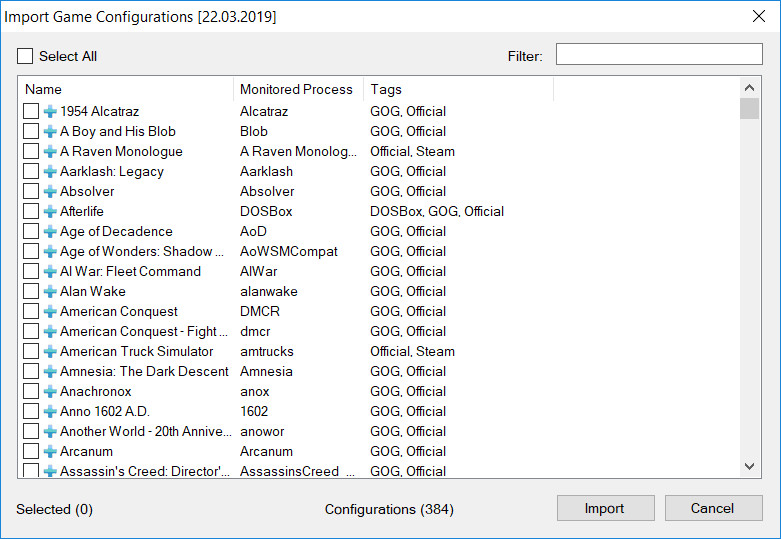This screenshot has width=781, height=539.
Task: Click the plus icon next to Age of Decadence
Action: click(50, 231)
